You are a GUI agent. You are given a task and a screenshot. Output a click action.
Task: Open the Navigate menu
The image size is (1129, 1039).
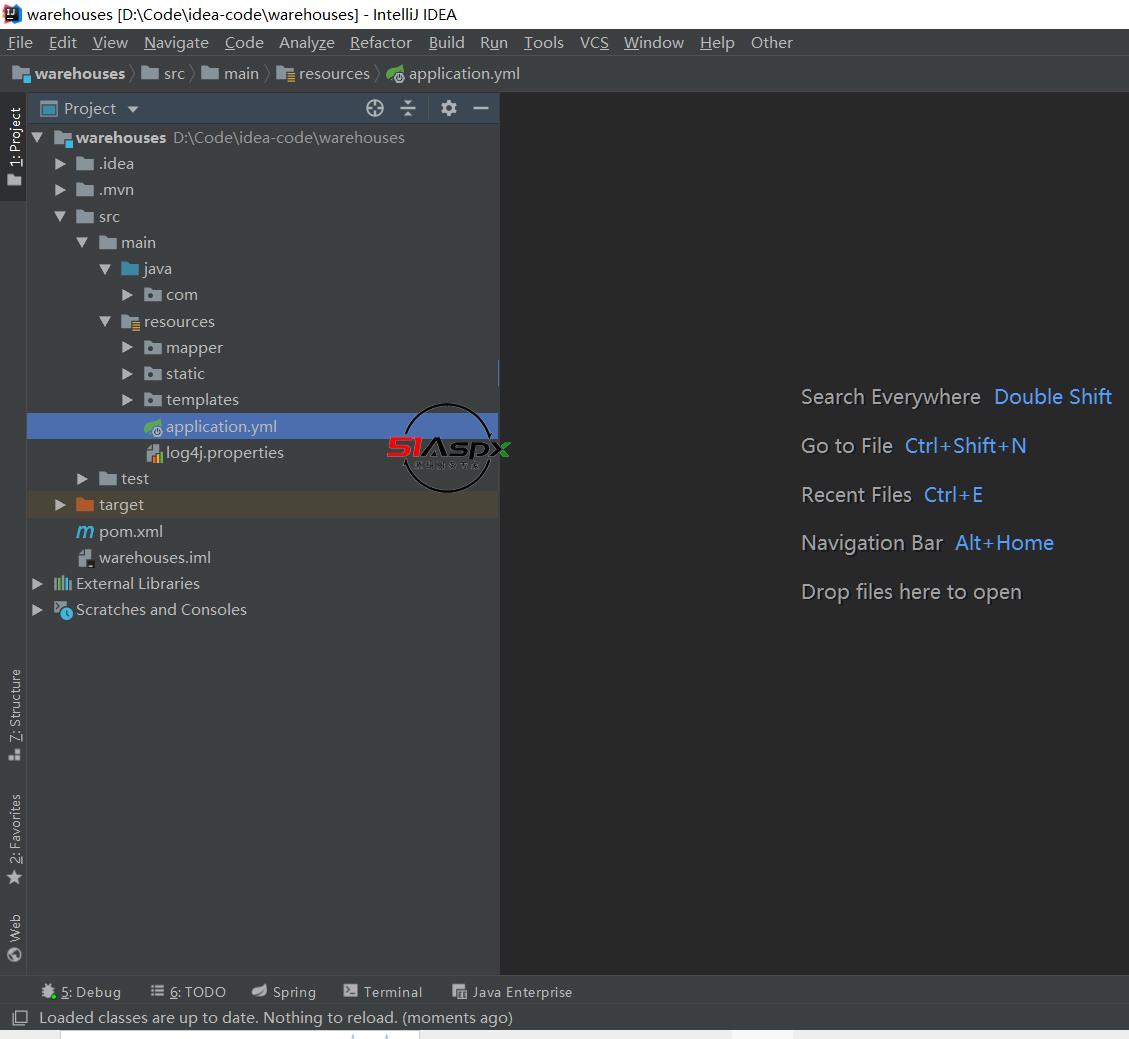coord(176,42)
